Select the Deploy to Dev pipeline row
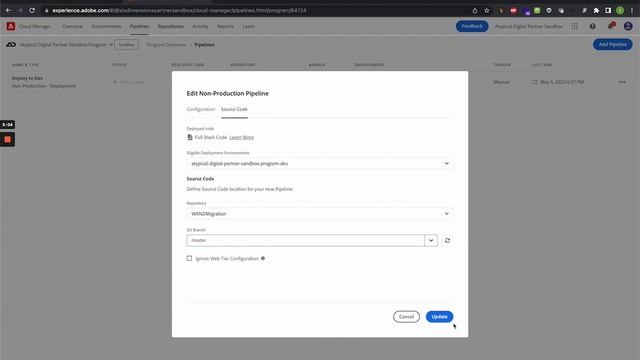Image resolution: width=640 pixels, height=360 pixels. click(x=320, y=82)
